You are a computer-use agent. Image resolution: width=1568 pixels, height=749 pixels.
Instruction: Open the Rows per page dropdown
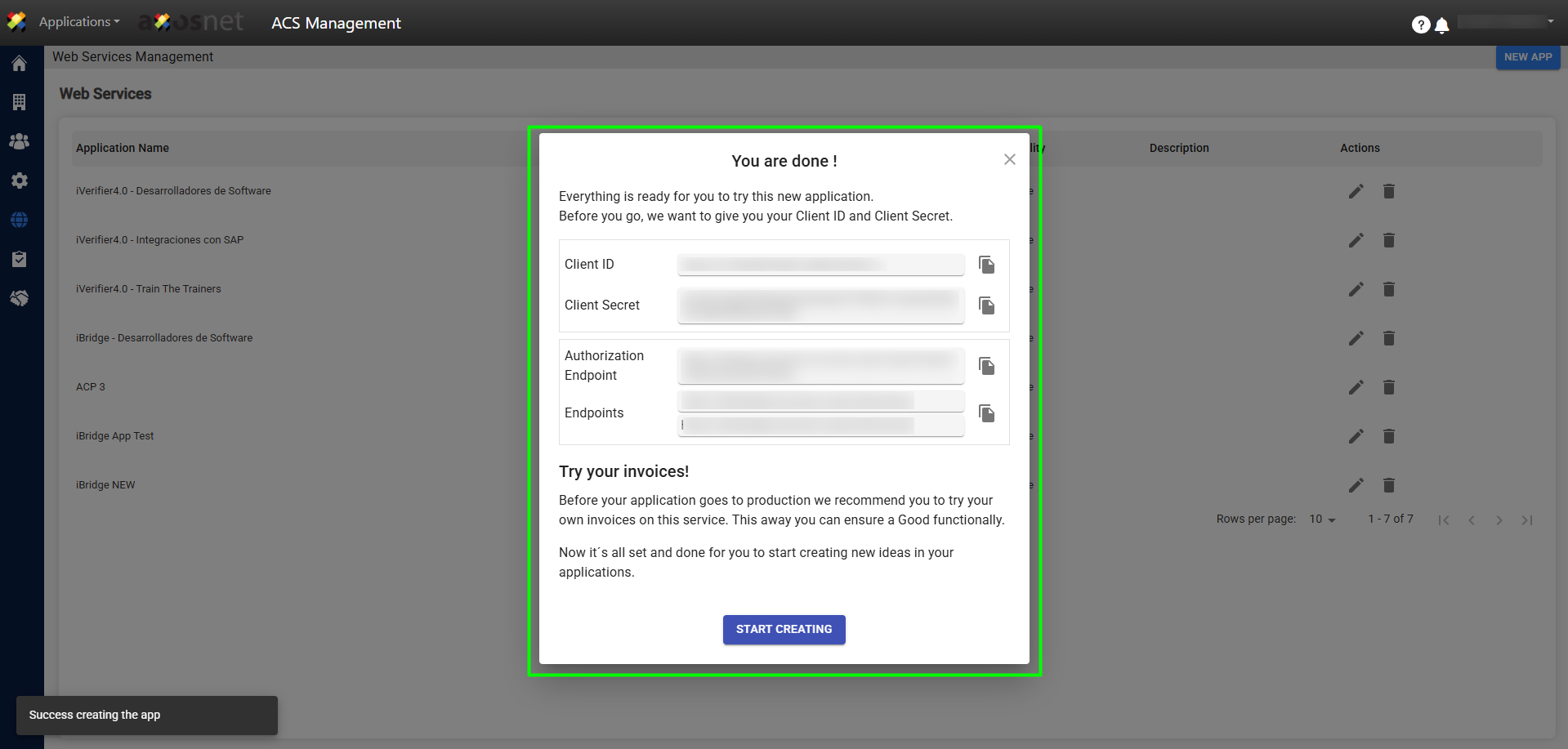click(1322, 519)
